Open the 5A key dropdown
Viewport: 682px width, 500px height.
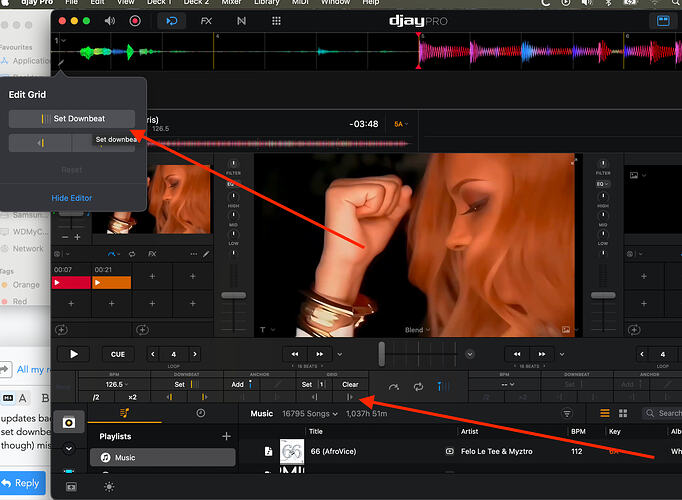pos(401,124)
